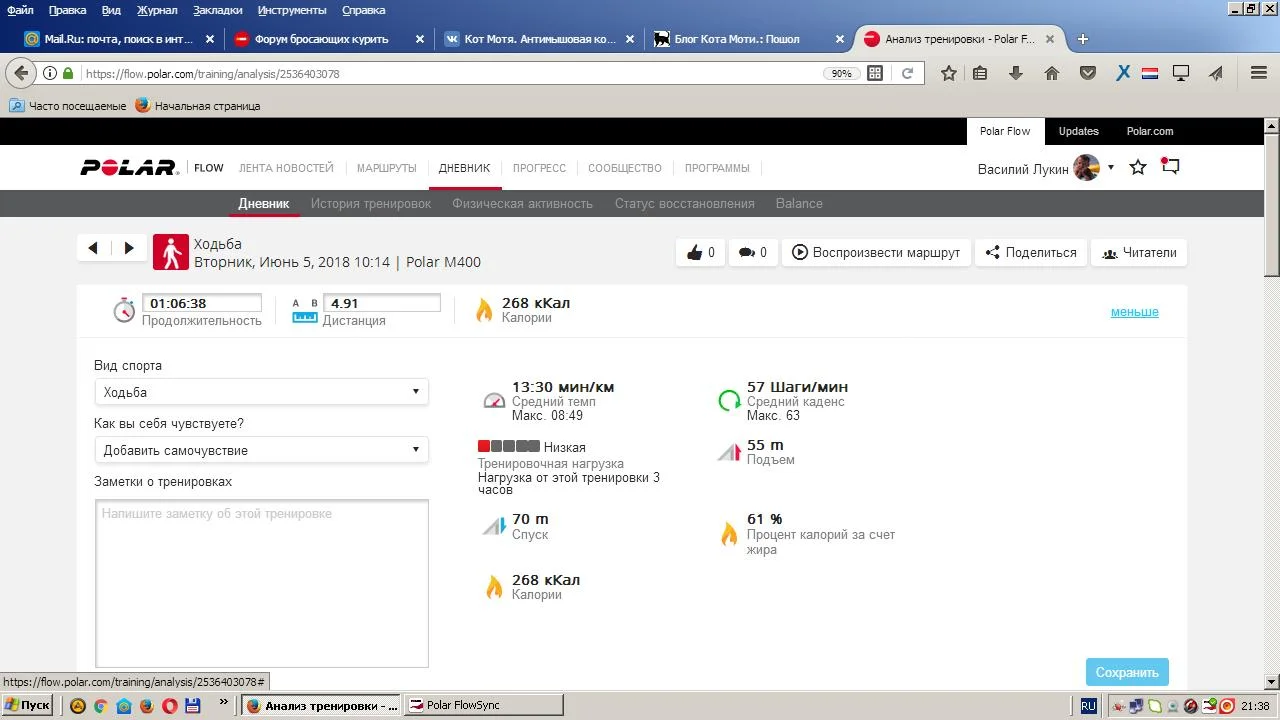Switch to Кот Мотя browser tab
1280x720 pixels.
point(540,39)
